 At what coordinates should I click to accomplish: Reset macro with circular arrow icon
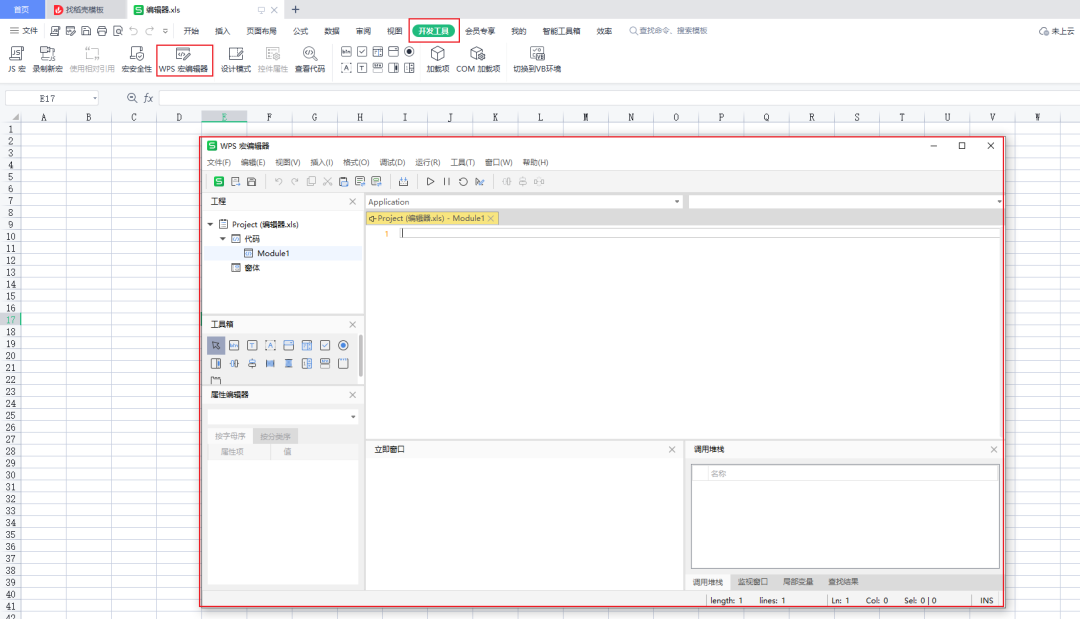click(x=463, y=181)
